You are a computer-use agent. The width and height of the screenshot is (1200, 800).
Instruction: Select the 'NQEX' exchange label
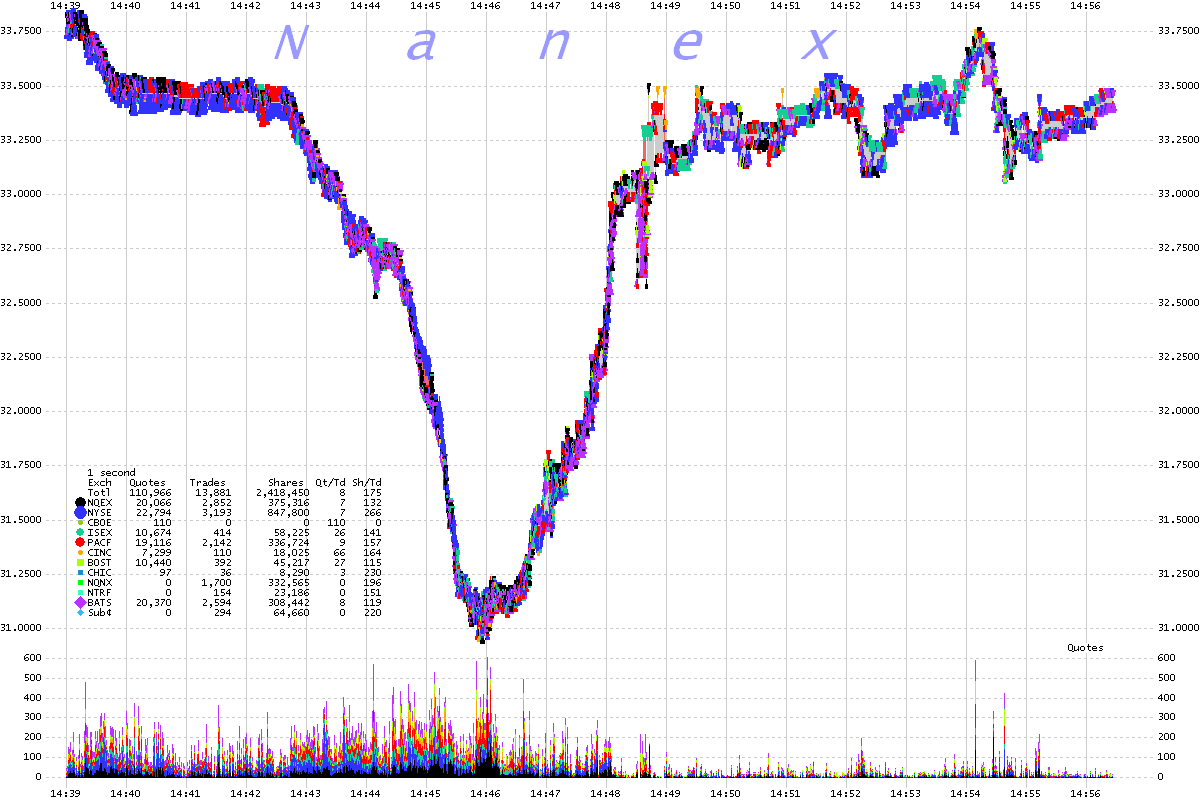tap(100, 503)
